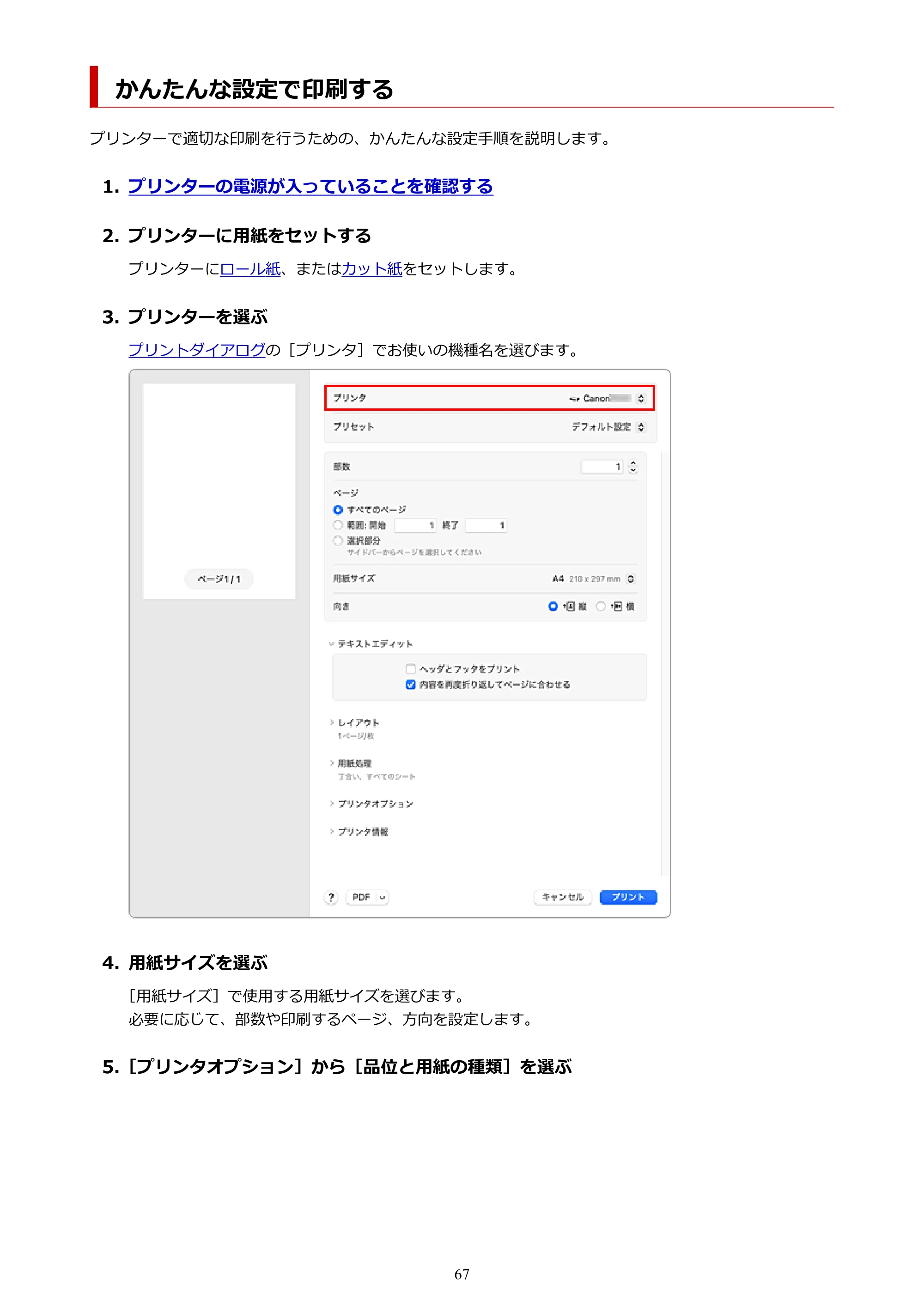The image size is (924, 1307).
Task: Click the 1ページ/枚 layout summary text
Action: point(356,736)
